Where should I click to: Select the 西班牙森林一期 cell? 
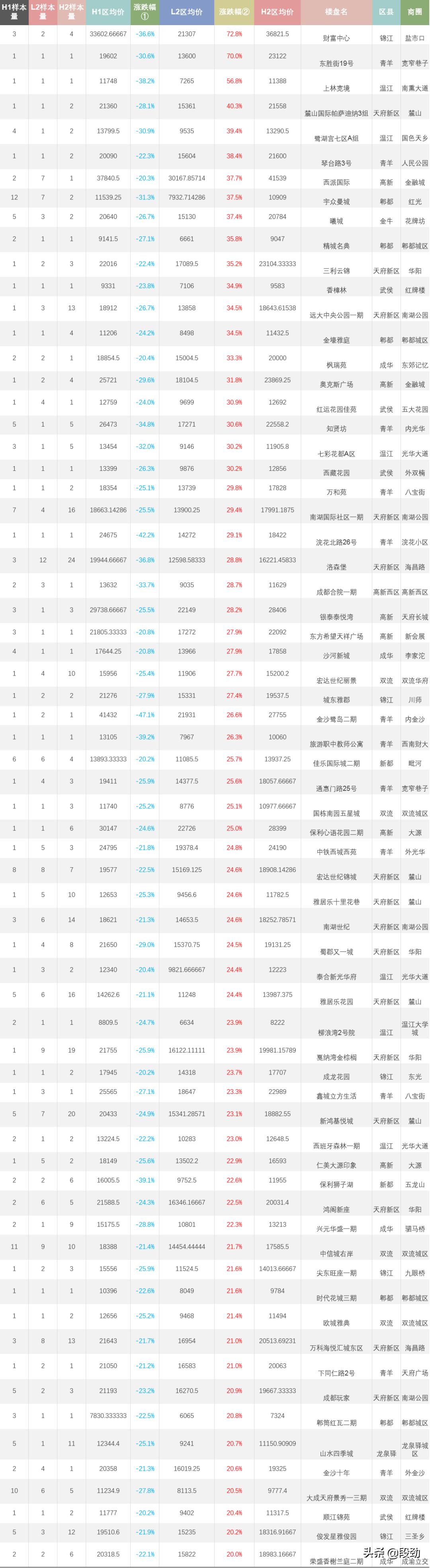tap(336, 1146)
